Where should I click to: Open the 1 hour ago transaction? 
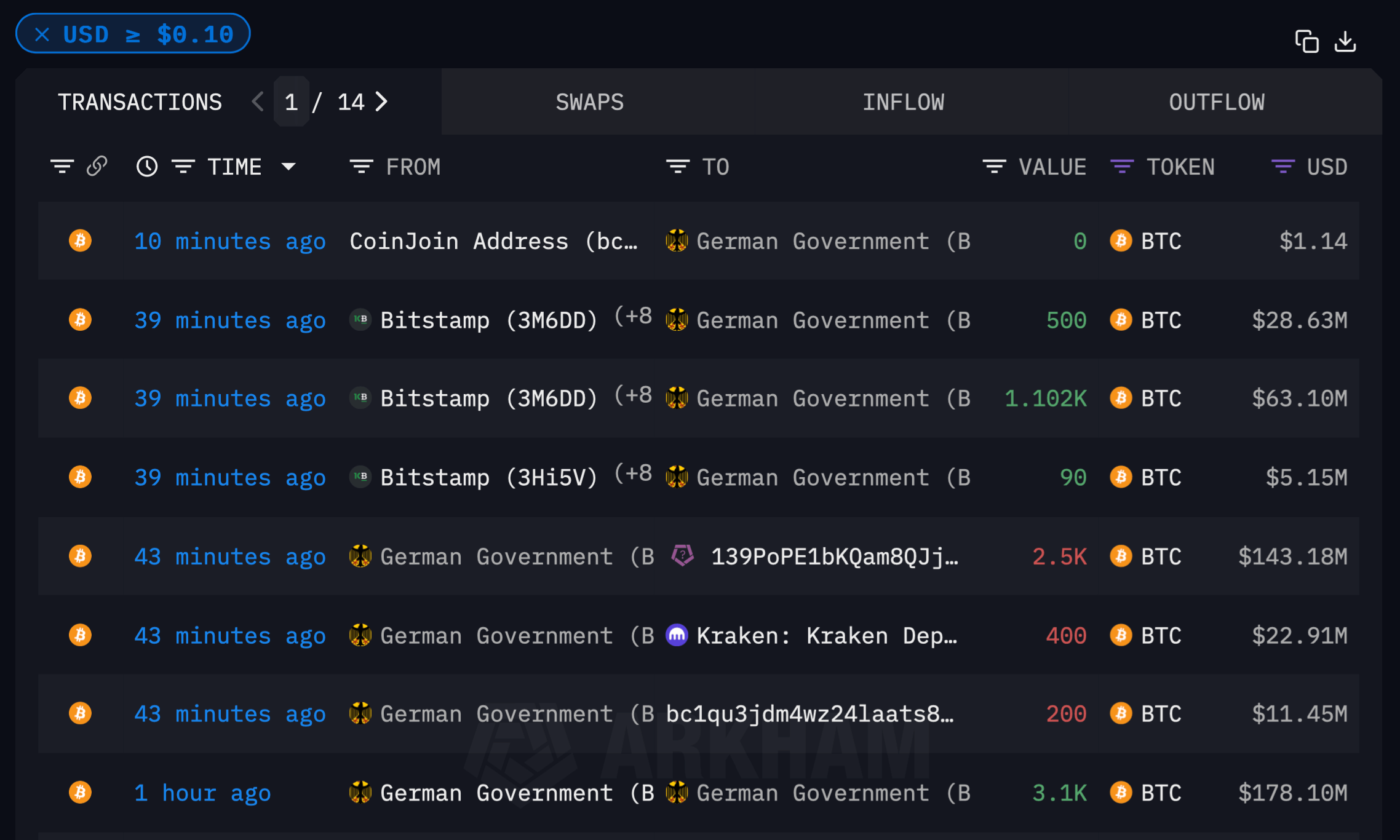tap(202, 793)
